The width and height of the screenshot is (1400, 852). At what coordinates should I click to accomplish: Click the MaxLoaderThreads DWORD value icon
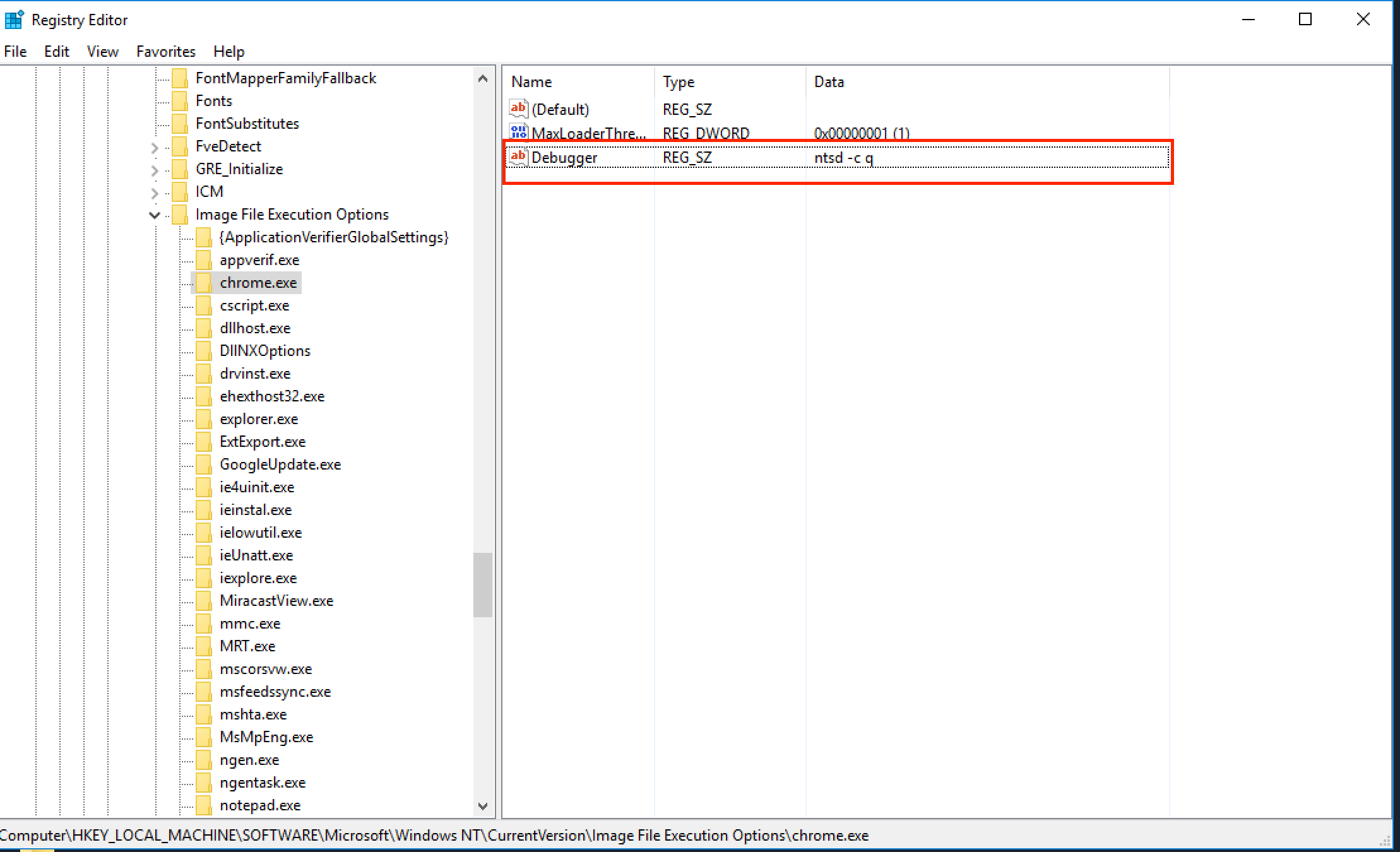pyautogui.click(x=518, y=133)
